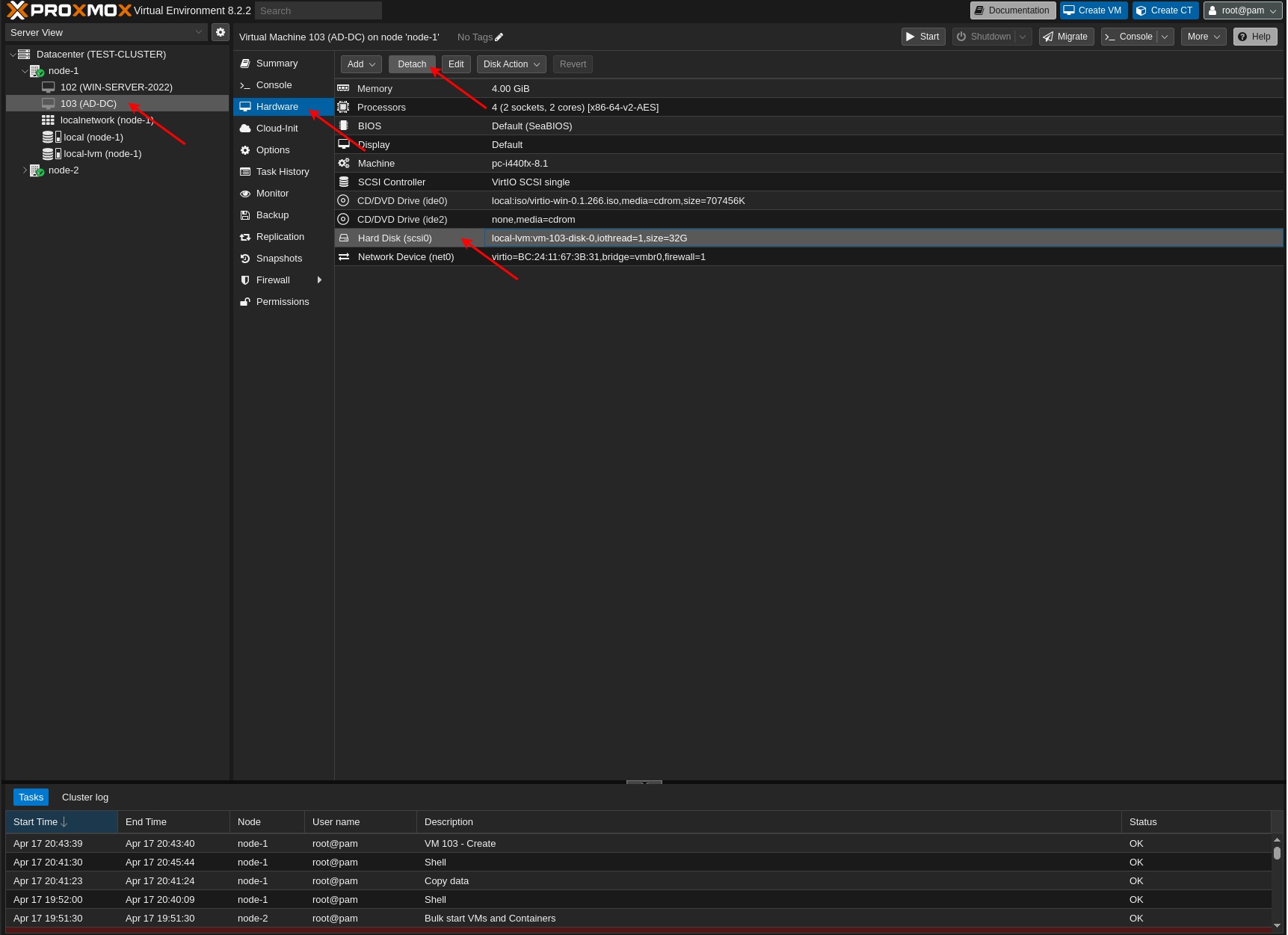1288x935 pixels.
Task: Open the Firewall shield panel
Action: (x=272, y=280)
